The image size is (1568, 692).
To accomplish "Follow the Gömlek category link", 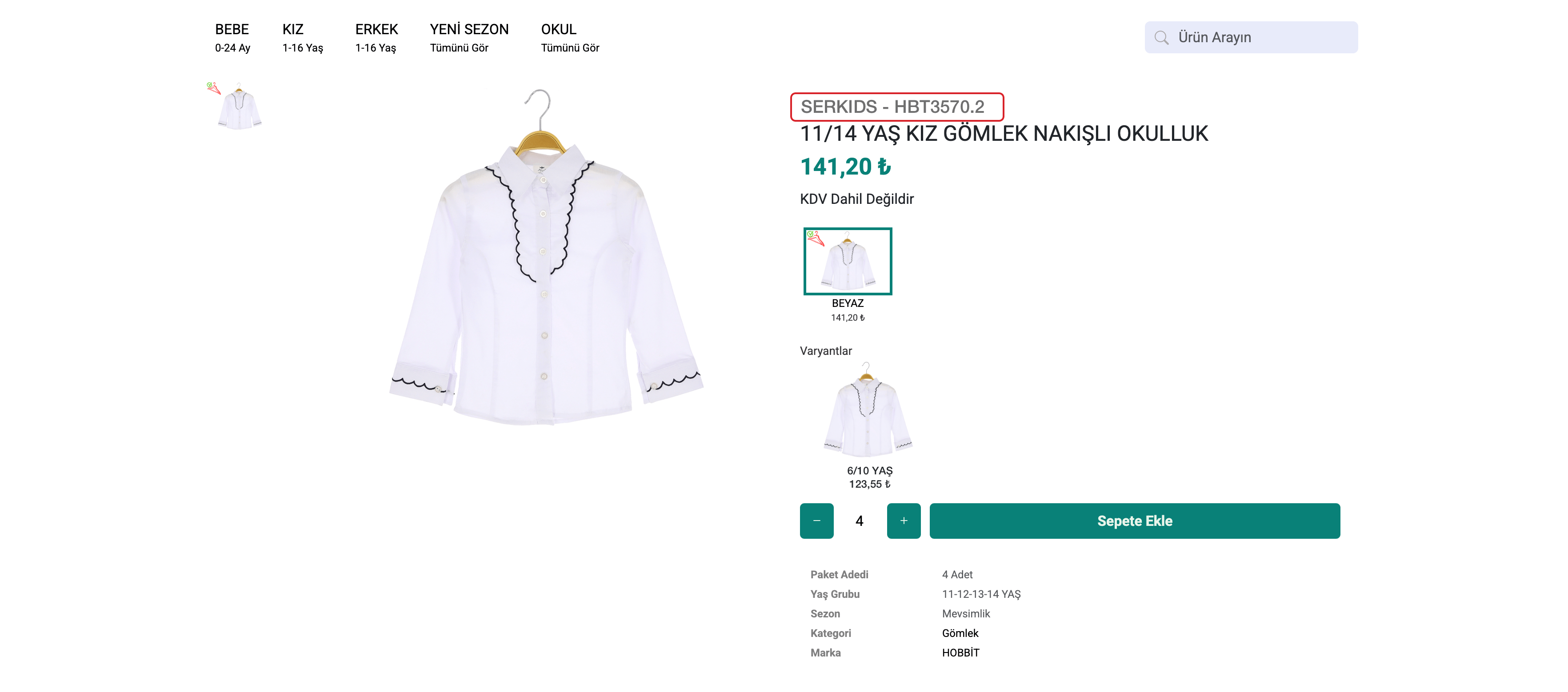I will [960, 633].
